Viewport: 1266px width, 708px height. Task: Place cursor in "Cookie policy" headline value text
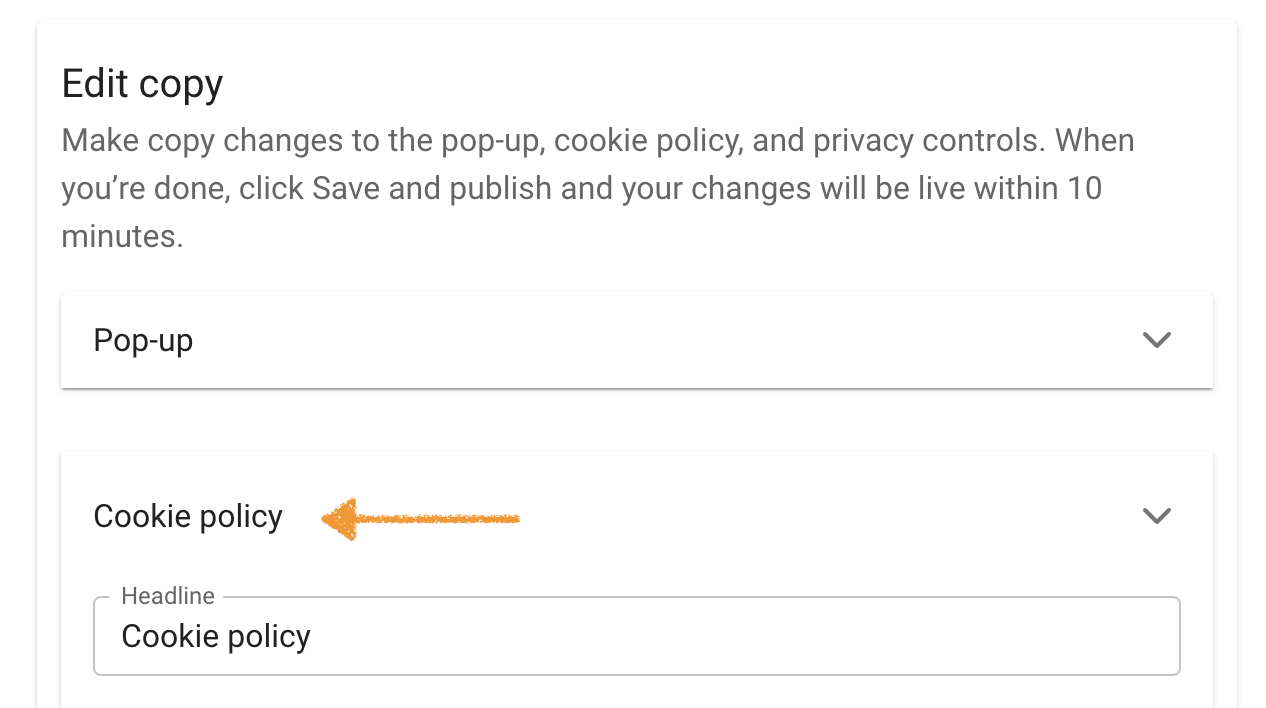click(216, 636)
